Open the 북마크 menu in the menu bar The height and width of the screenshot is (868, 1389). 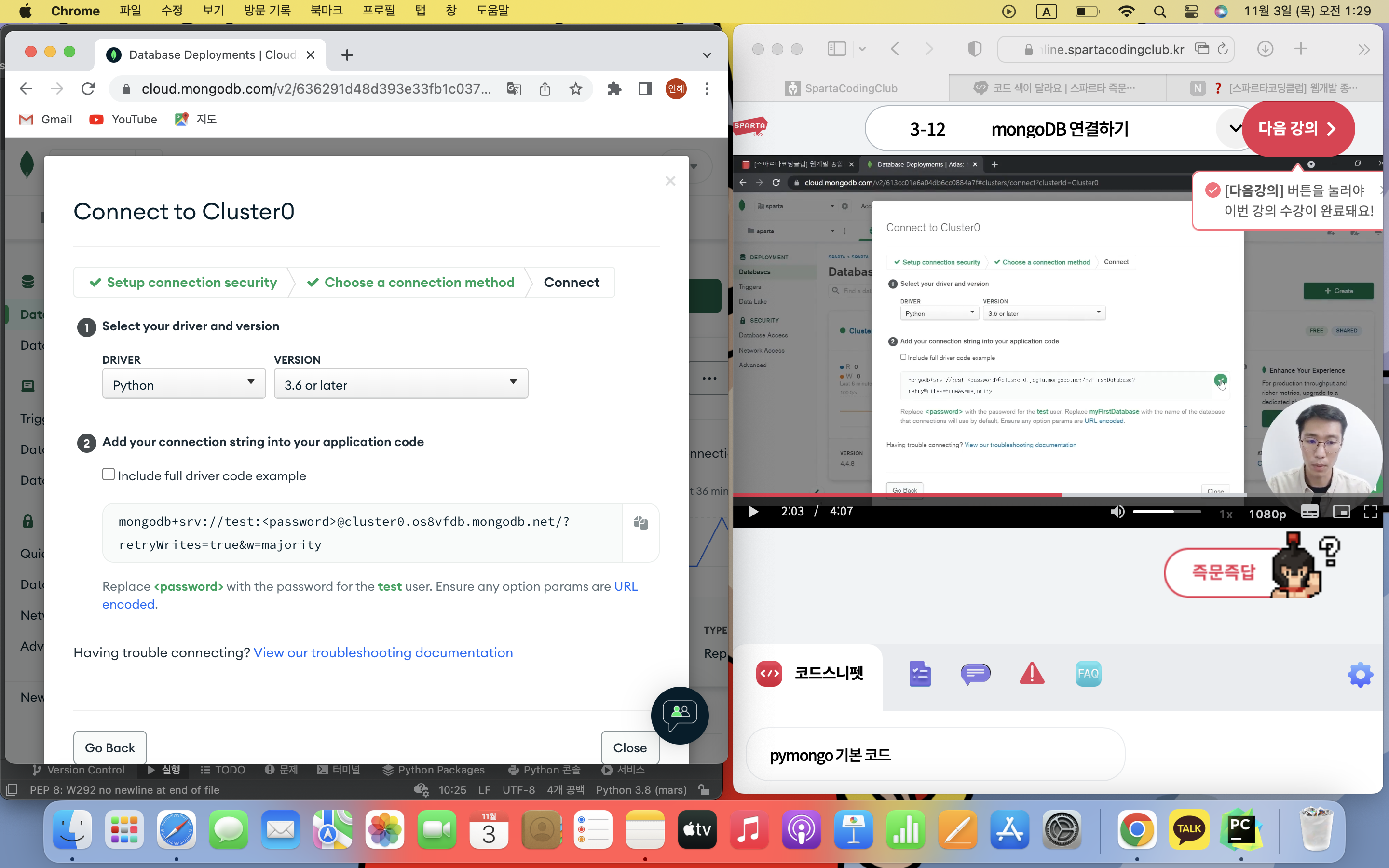pos(326,11)
